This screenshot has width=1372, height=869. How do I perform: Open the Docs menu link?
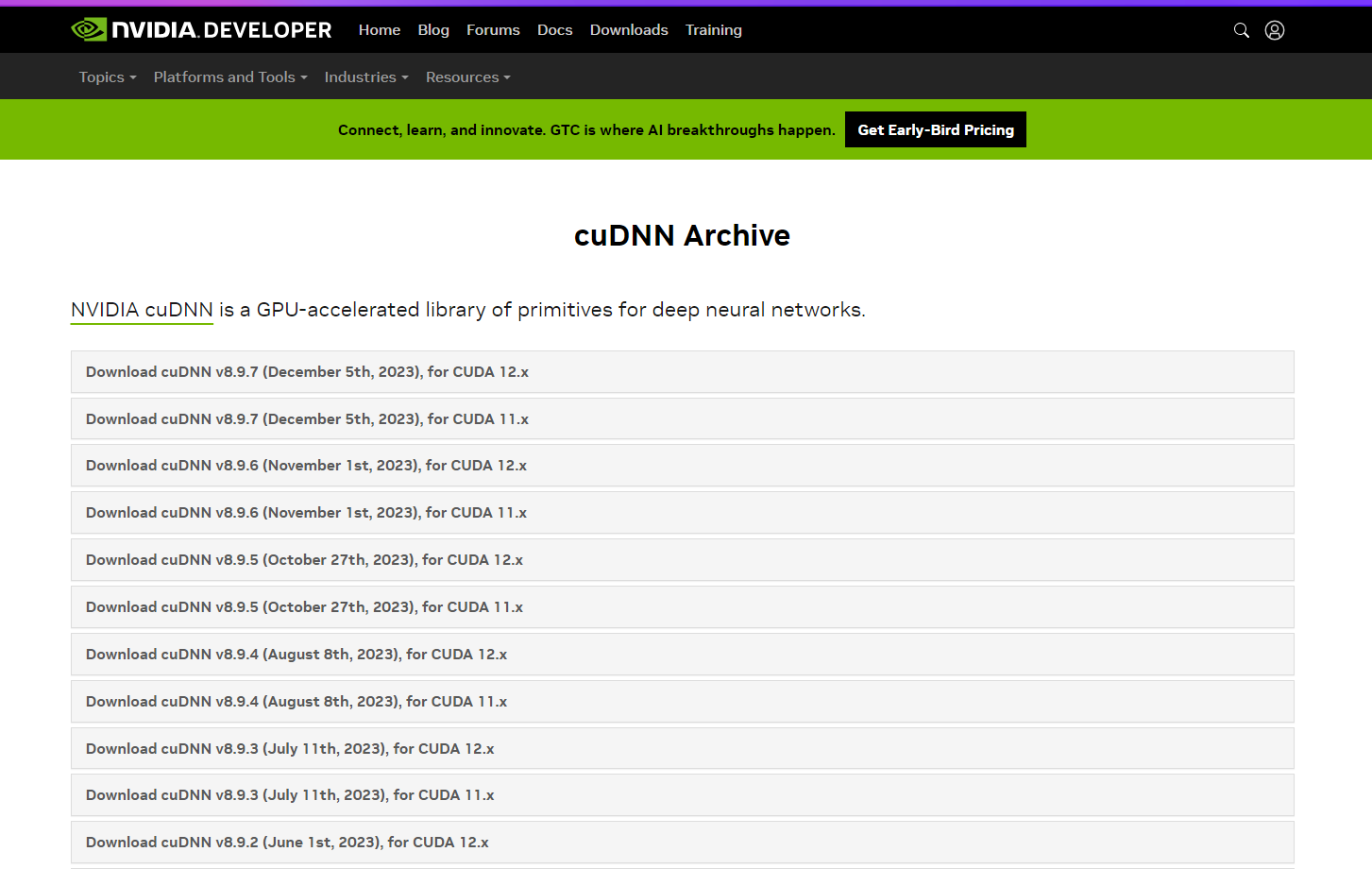coord(555,30)
